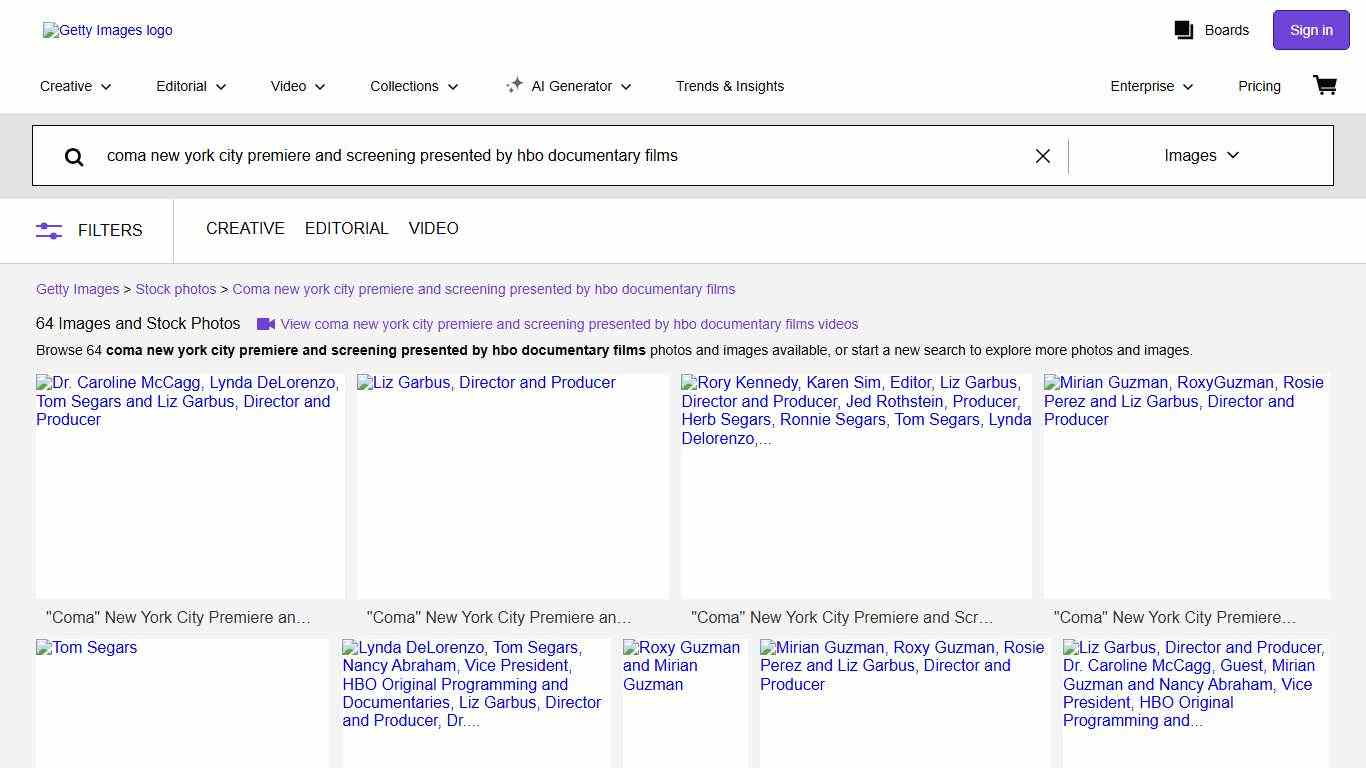Open the Images search type dropdown
Screen dimensions: 1366x768
coord(1201,156)
